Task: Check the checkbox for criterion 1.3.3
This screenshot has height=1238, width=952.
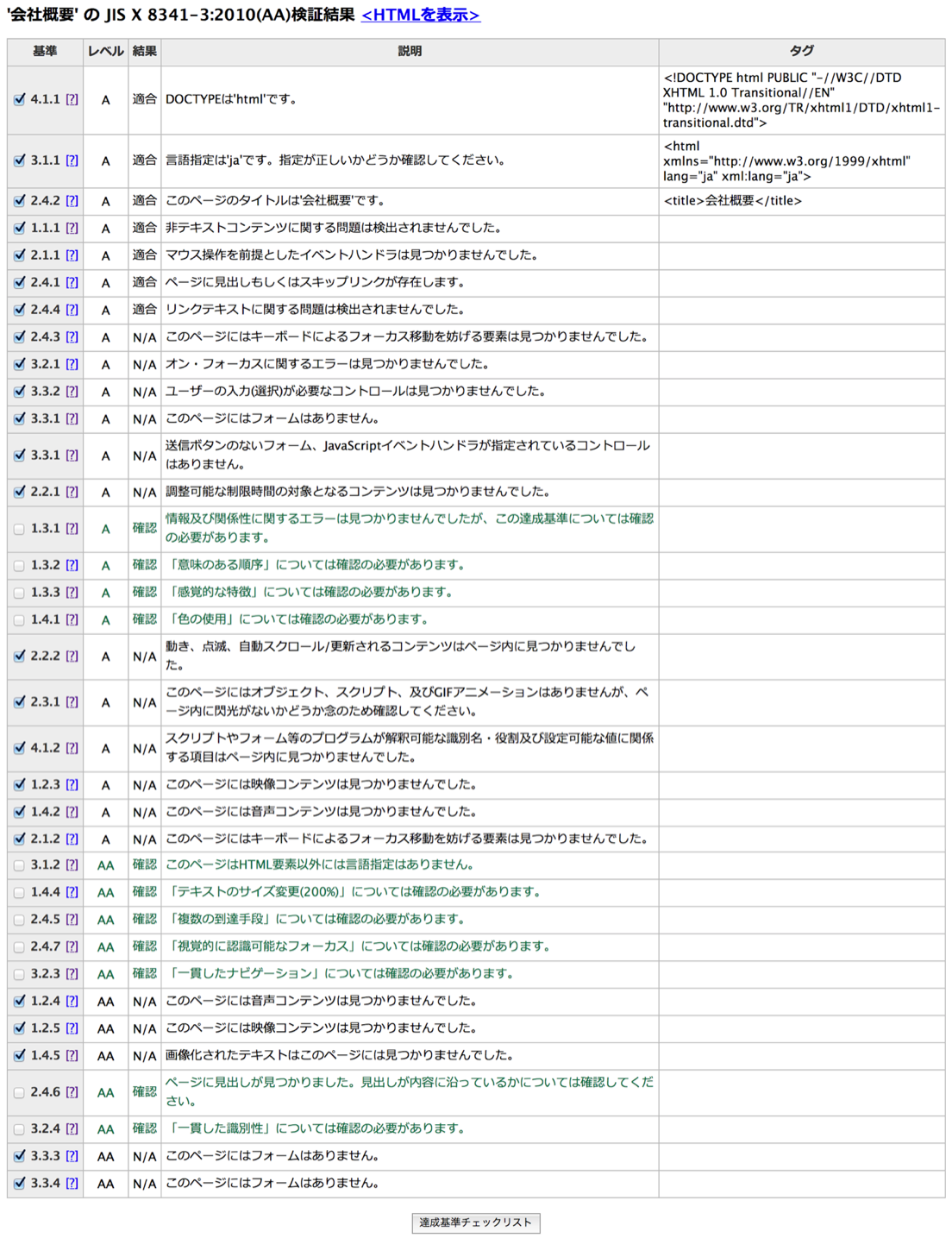Action: click(19, 593)
